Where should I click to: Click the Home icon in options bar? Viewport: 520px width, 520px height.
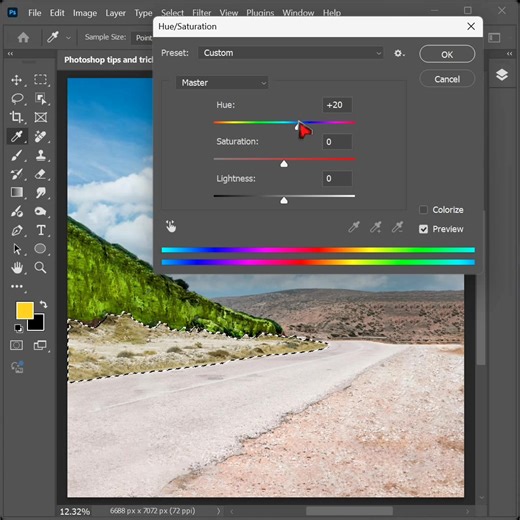coord(23,37)
